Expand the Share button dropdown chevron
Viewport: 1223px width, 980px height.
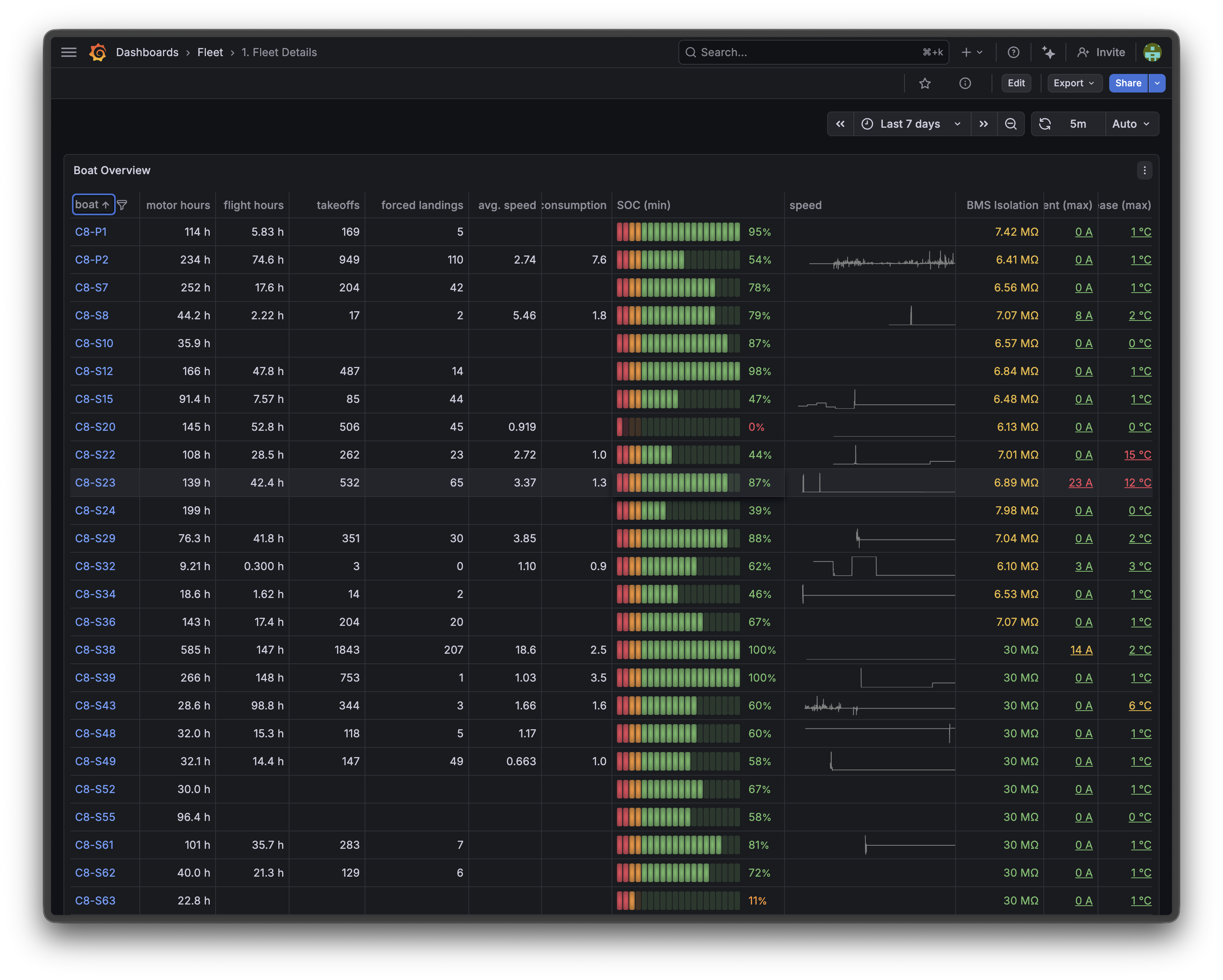[x=1157, y=83]
